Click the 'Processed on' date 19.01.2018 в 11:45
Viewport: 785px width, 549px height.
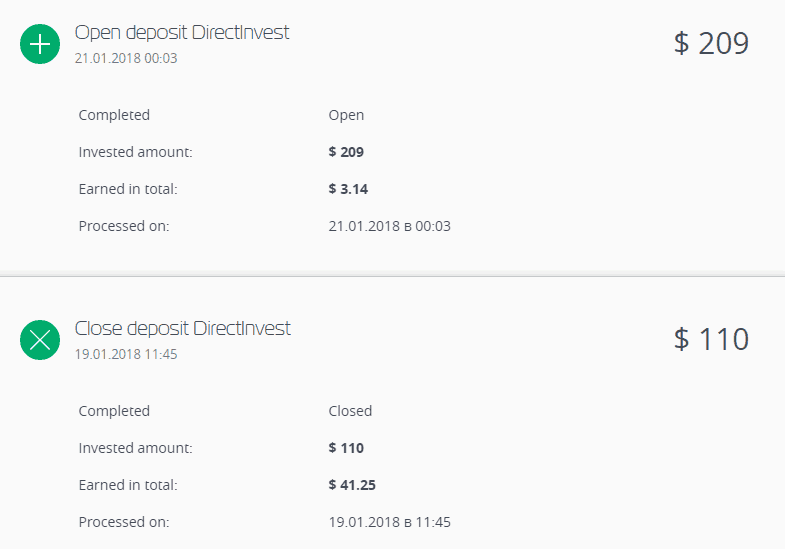389,522
